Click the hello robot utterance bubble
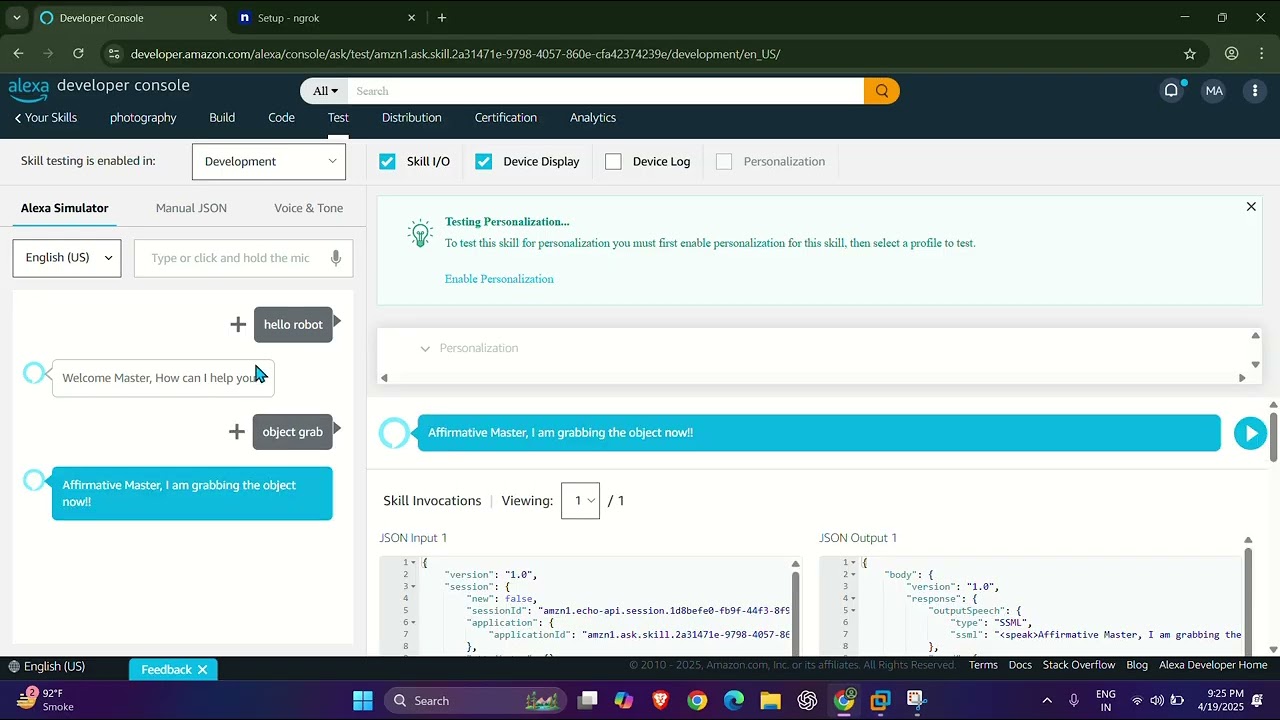 293,325
